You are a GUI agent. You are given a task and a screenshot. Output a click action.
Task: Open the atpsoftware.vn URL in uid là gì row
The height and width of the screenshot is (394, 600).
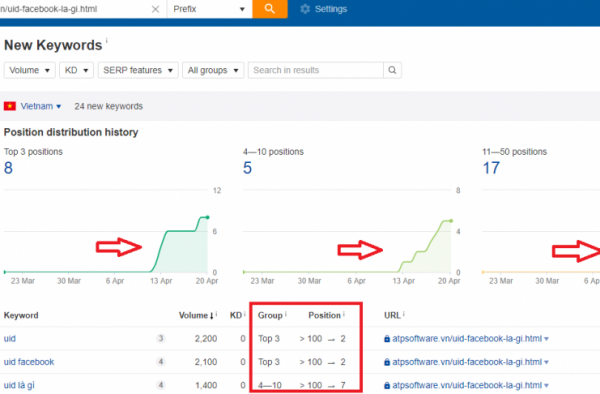[467, 386]
